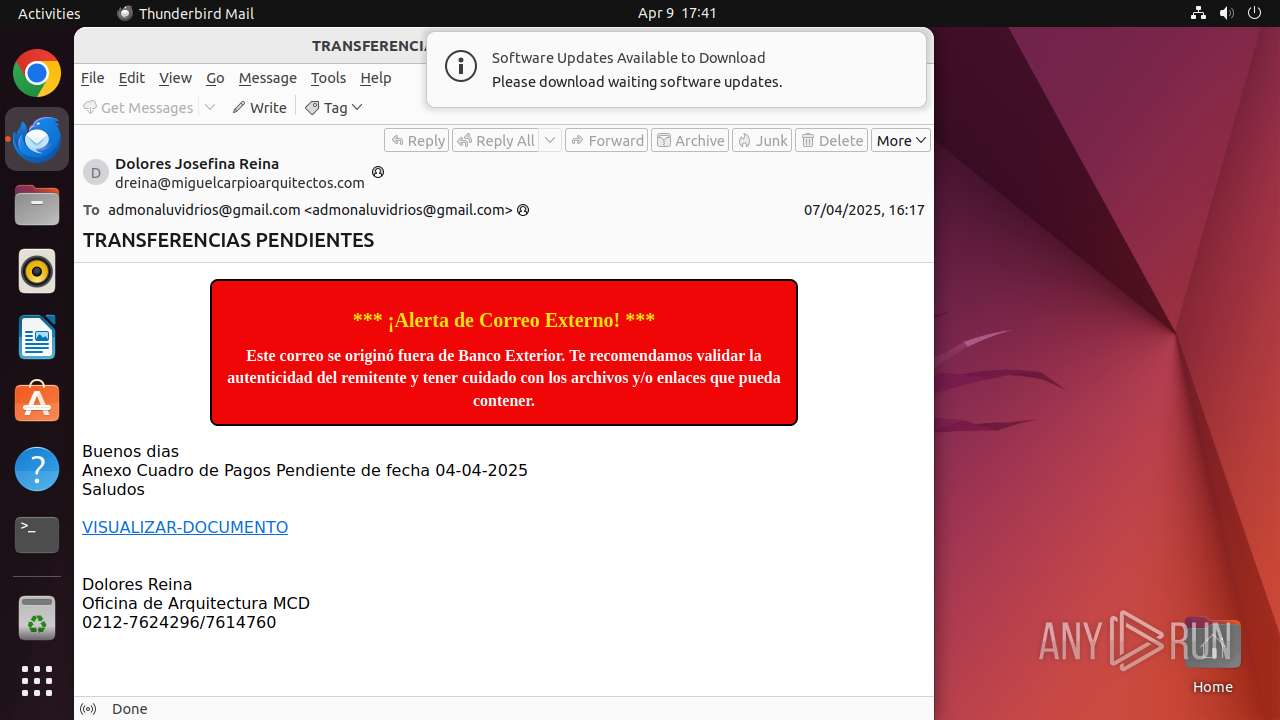Archive the message
This screenshot has height=720, width=1280.
(x=690, y=141)
